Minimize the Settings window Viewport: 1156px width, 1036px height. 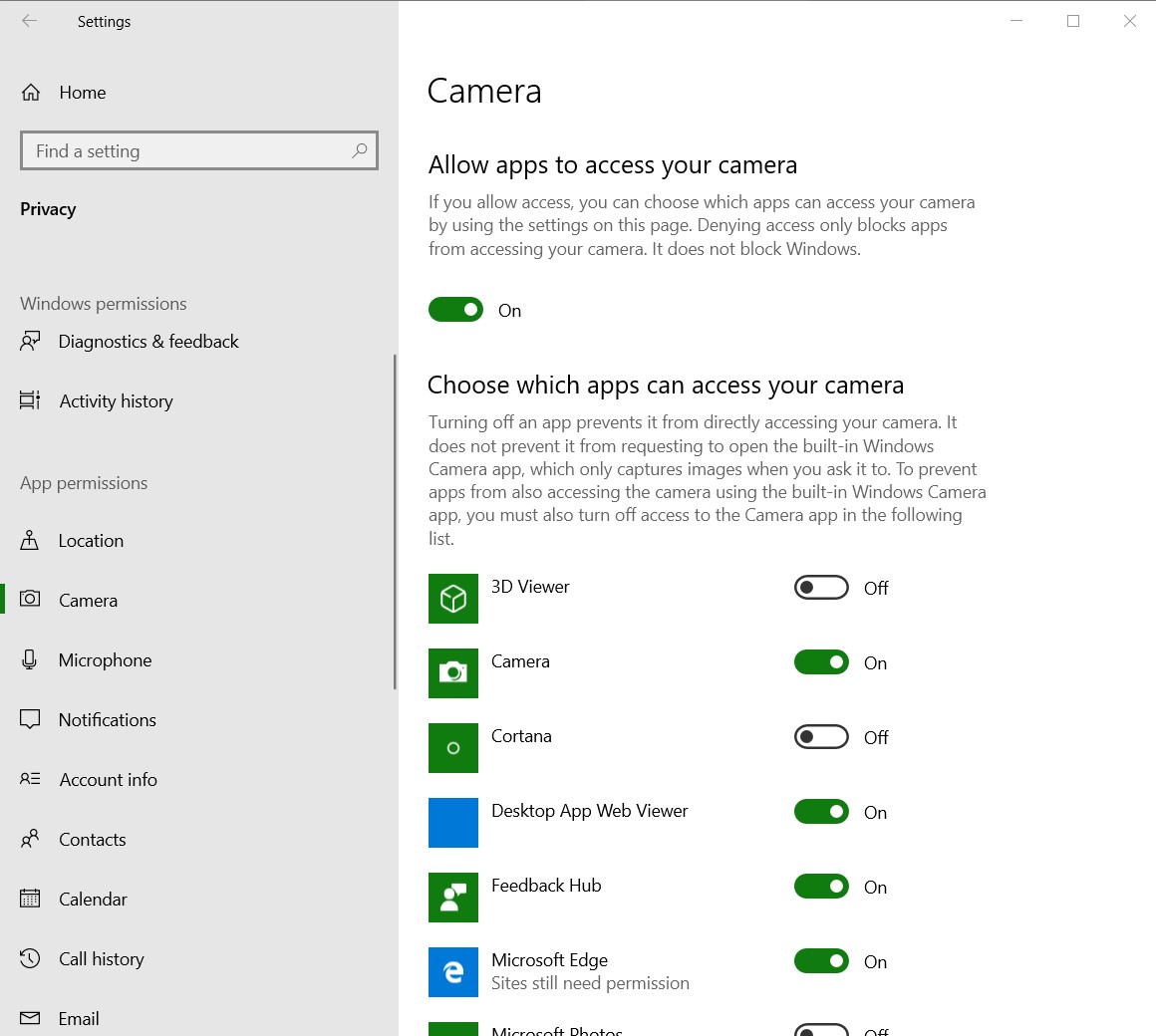[1016, 21]
